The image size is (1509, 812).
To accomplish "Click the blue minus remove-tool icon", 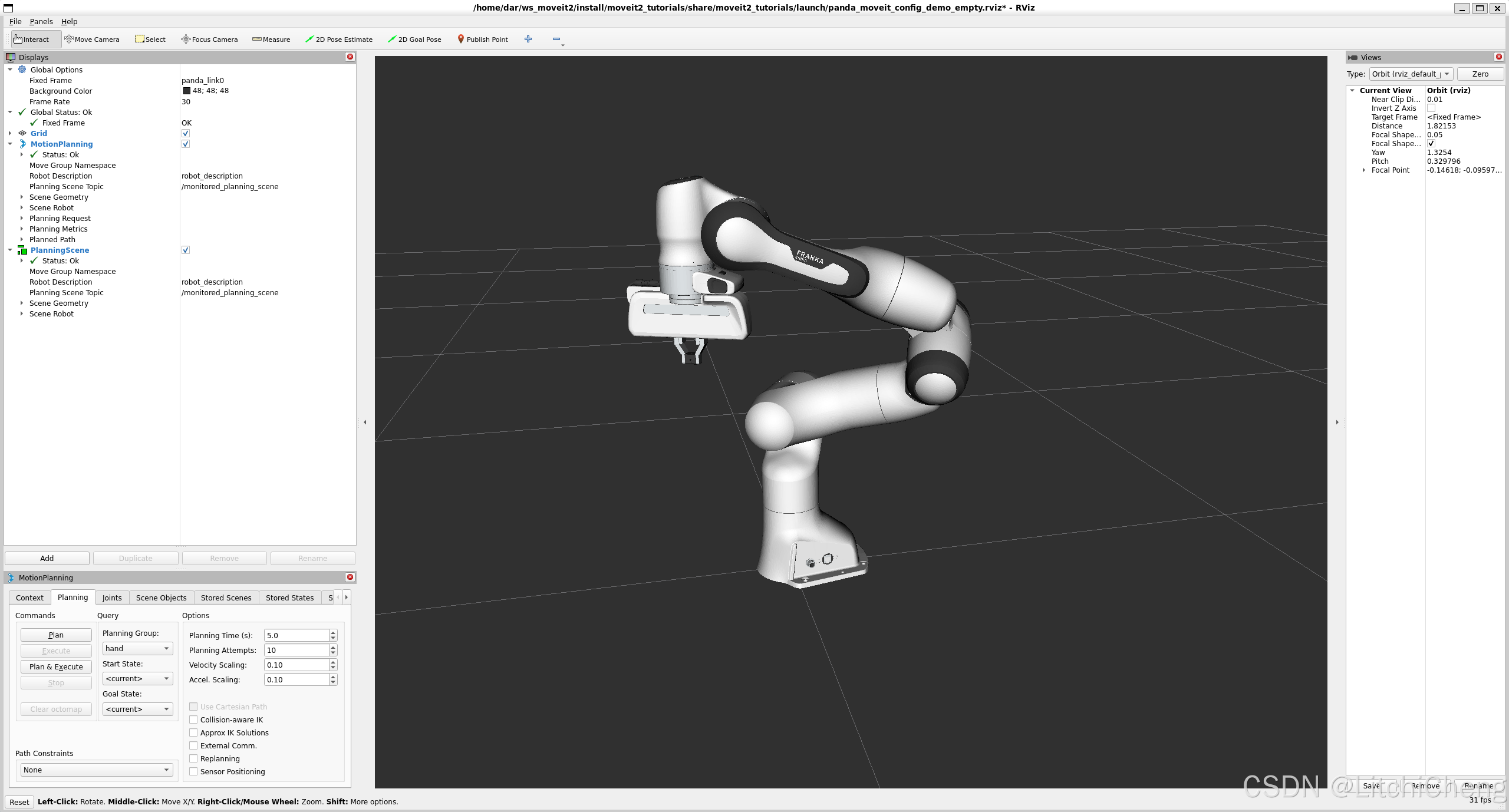I will [x=556, y=39].
